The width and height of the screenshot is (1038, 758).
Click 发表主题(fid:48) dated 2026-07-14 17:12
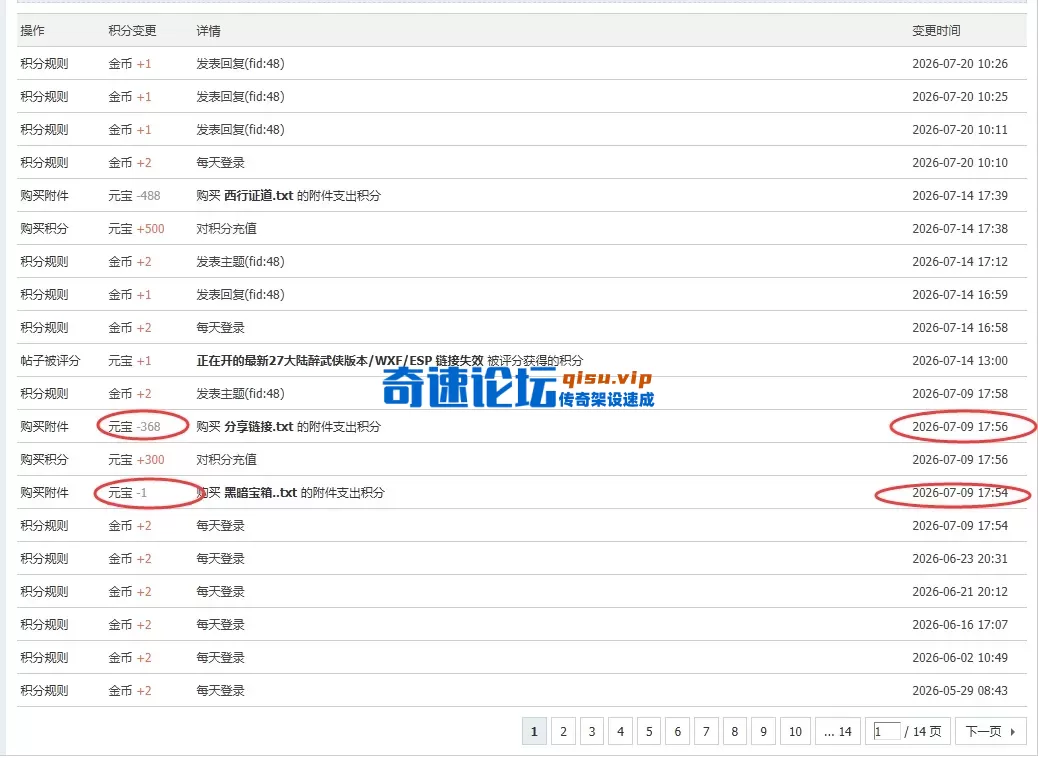240,262
